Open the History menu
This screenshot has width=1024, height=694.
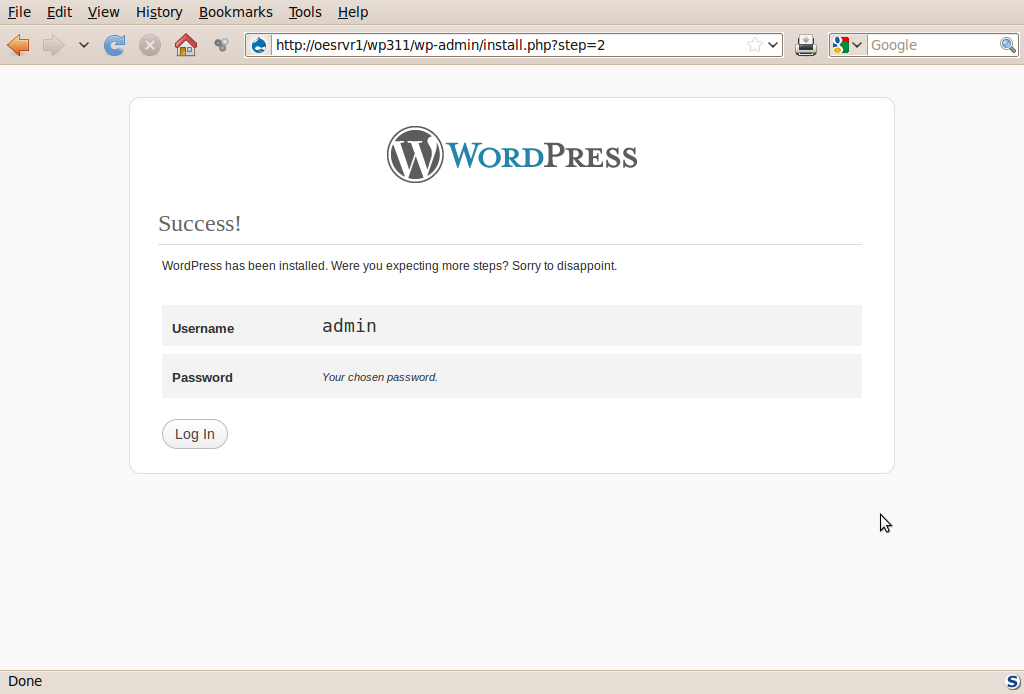click(x=159, y=12)
